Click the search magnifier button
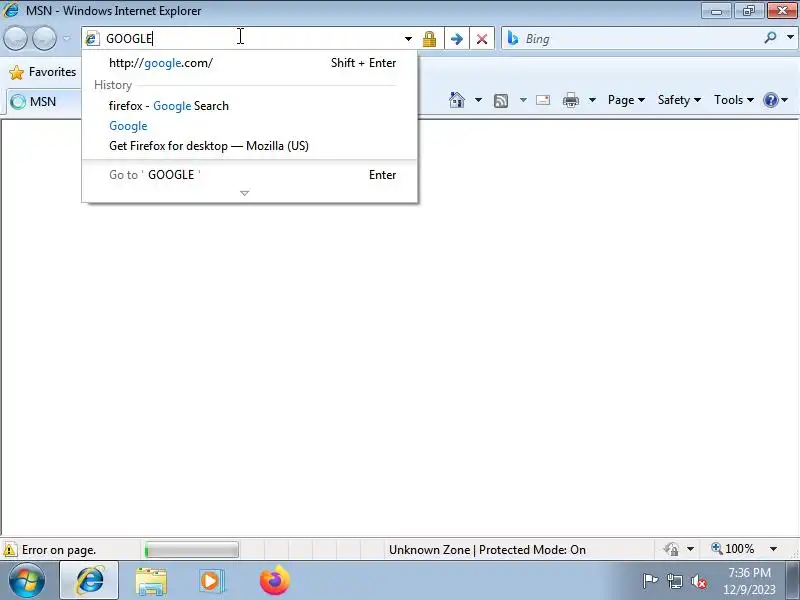Viewport: 800px width, 600px height. coord(770,37)
